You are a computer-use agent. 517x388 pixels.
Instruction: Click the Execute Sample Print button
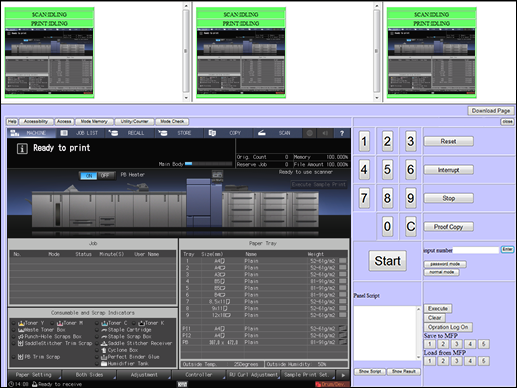(x=319, y=184)
